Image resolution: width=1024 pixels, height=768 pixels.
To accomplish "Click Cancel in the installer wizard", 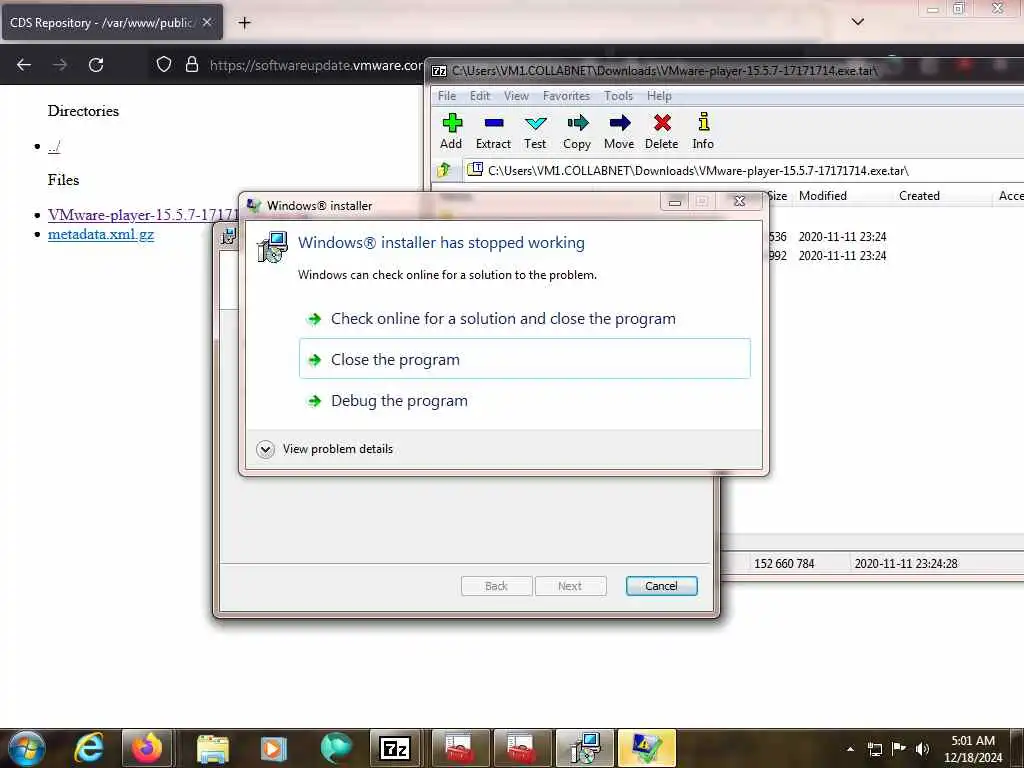I will 662,586.
